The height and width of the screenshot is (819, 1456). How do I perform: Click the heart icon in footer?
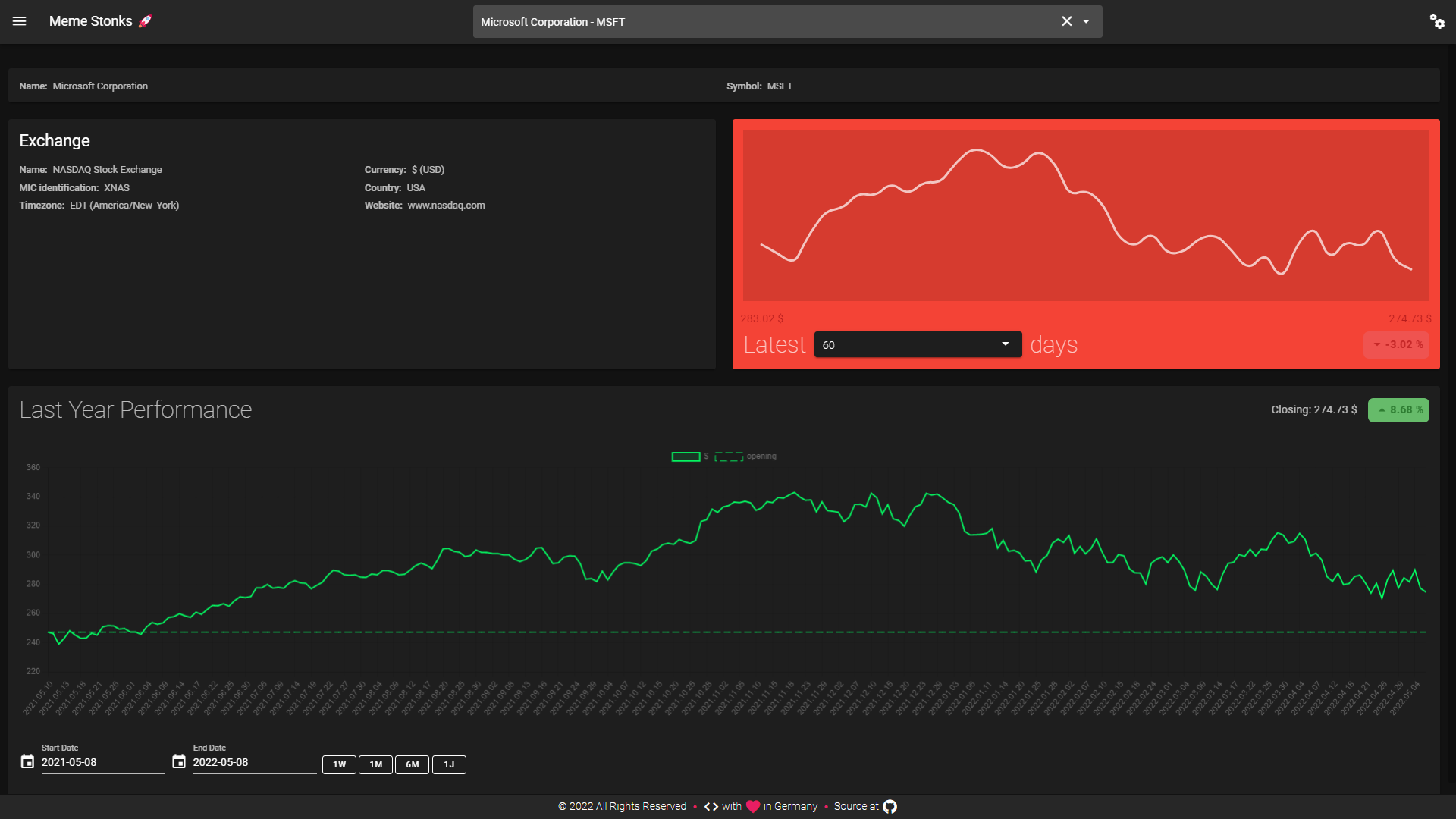(x=753, y=806)
